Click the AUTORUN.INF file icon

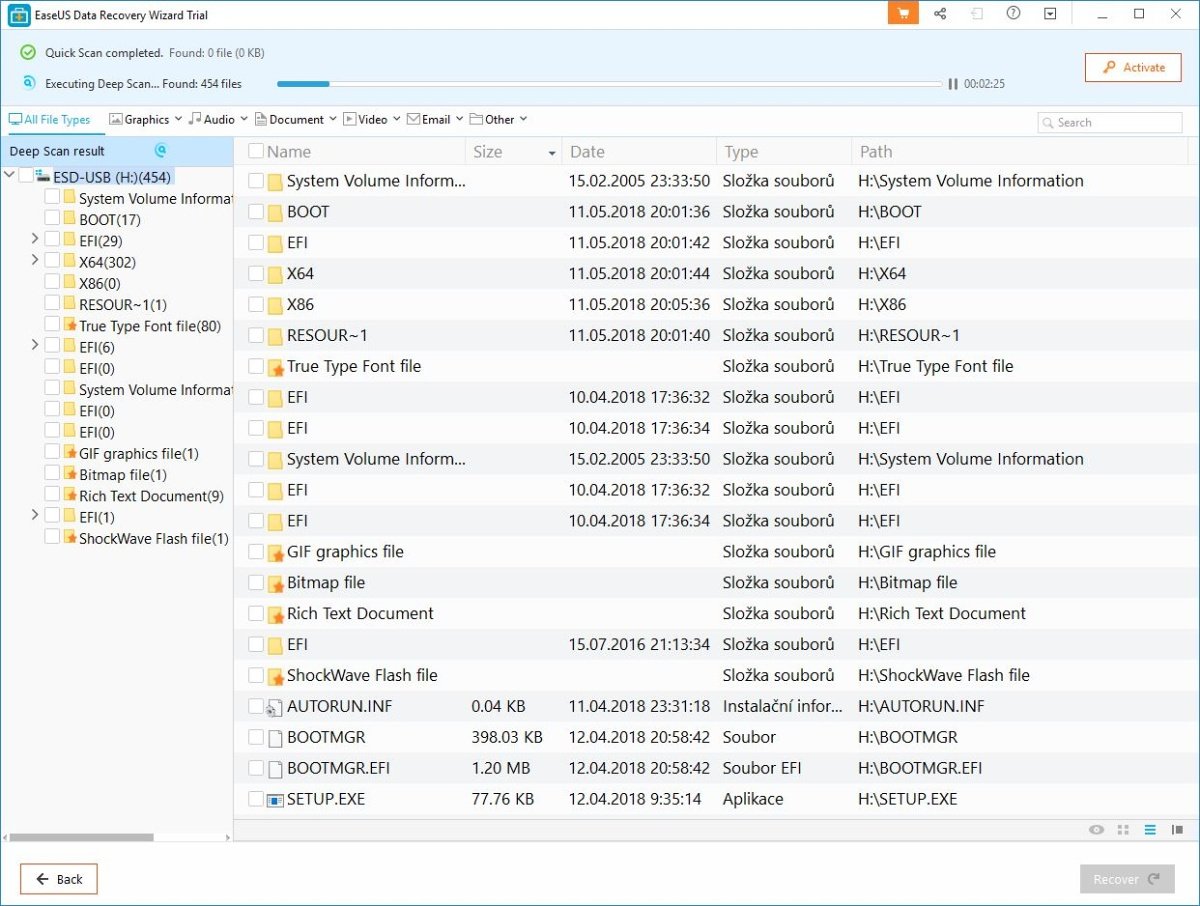[x=275, y=707]
